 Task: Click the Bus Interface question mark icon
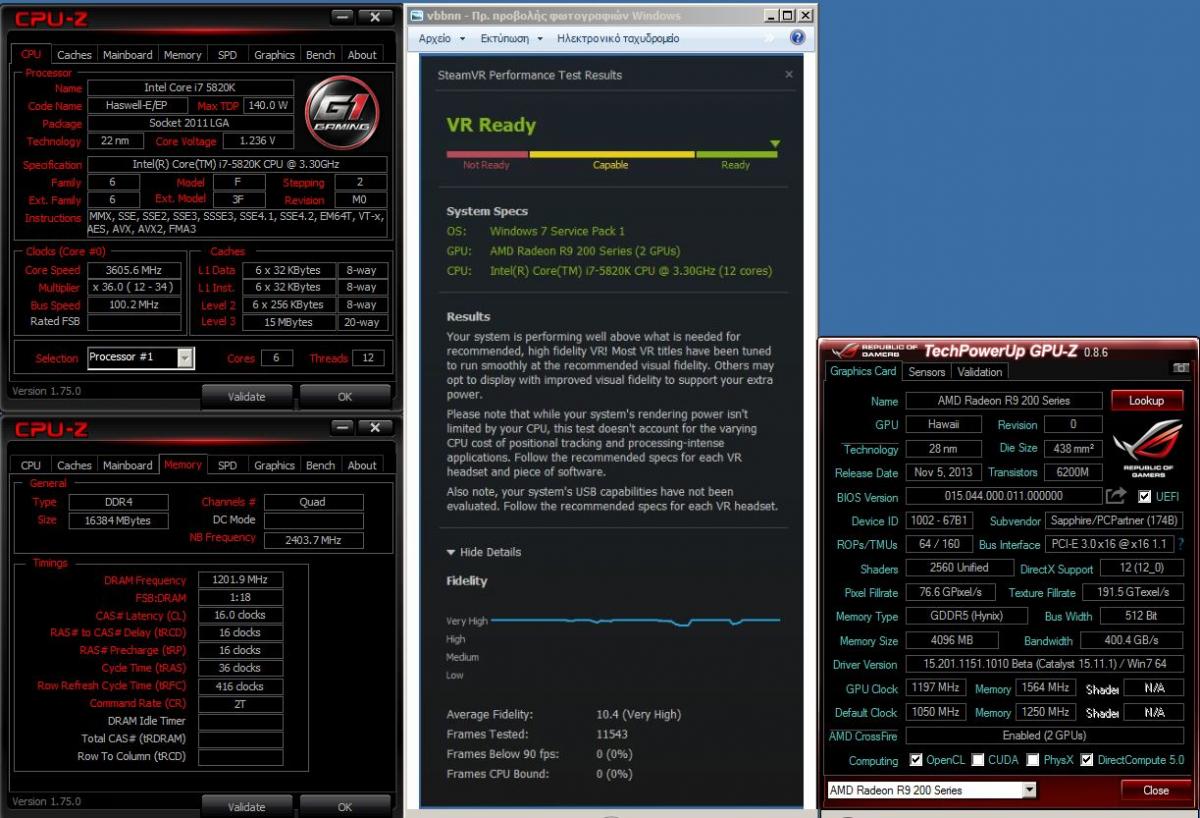coord(1181,545)
